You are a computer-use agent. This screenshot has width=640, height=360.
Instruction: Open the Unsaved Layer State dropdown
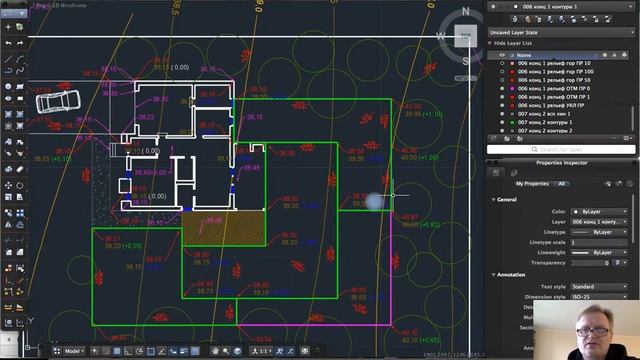561,32
